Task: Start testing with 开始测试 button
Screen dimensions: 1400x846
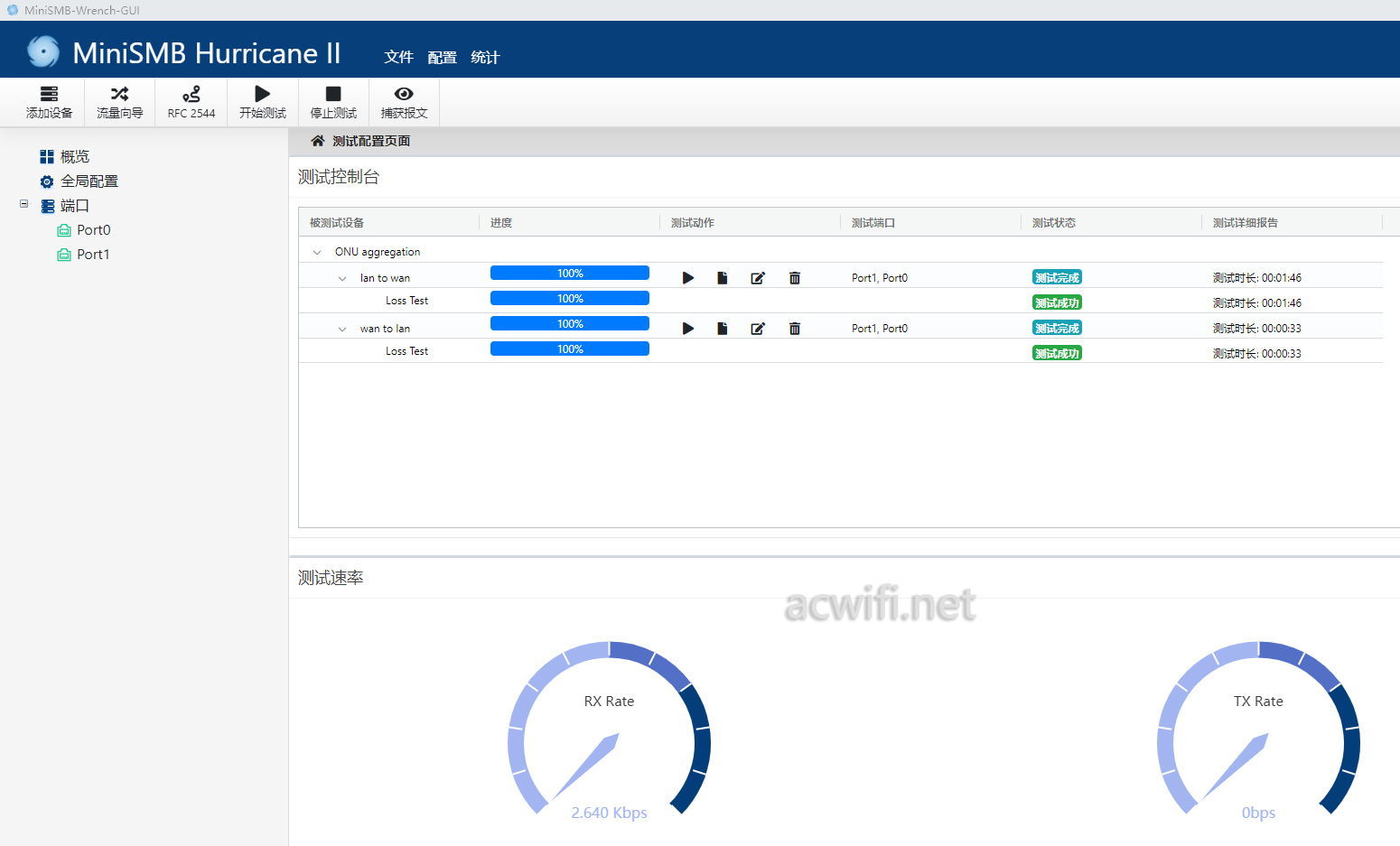Action: (262, 102)
